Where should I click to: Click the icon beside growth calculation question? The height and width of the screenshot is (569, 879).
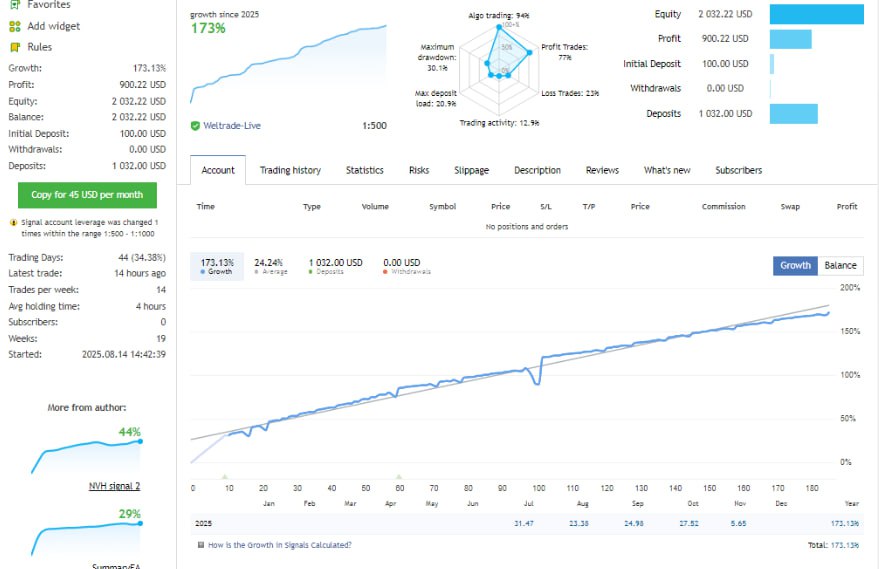click(x=201, y=545)
